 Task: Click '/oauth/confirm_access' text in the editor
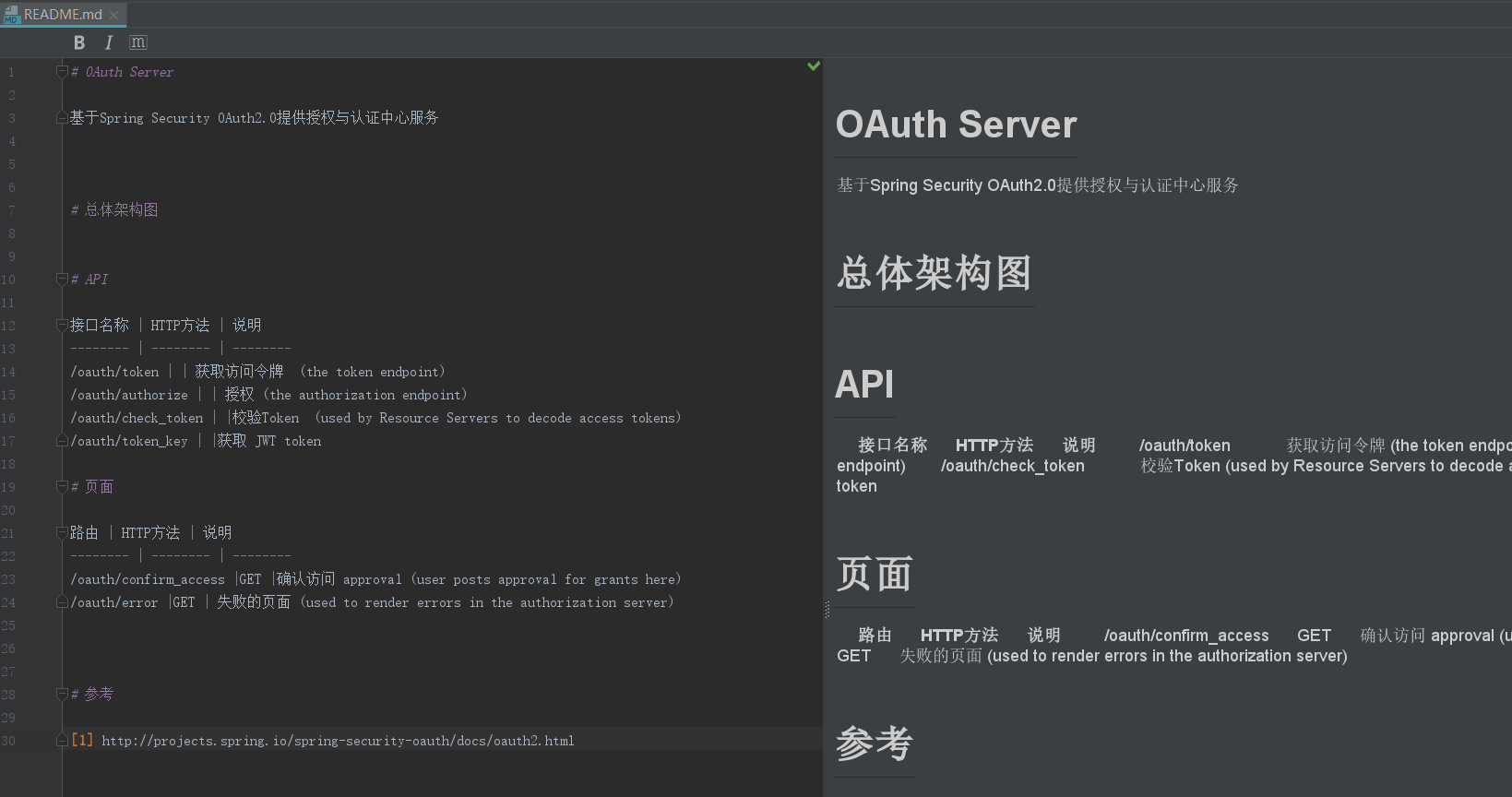(x=148, y=579)
